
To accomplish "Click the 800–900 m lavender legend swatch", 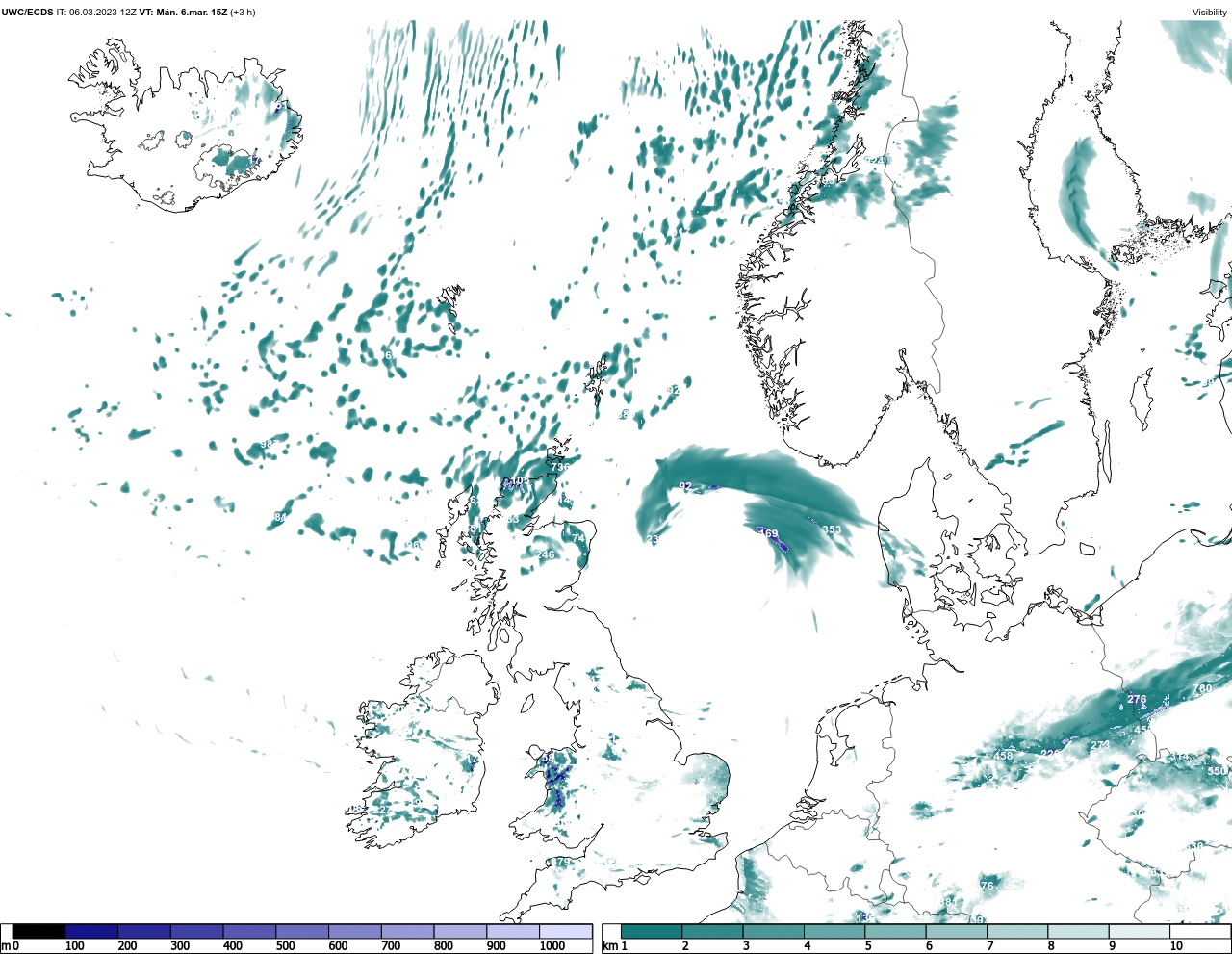I will (460, 932).
